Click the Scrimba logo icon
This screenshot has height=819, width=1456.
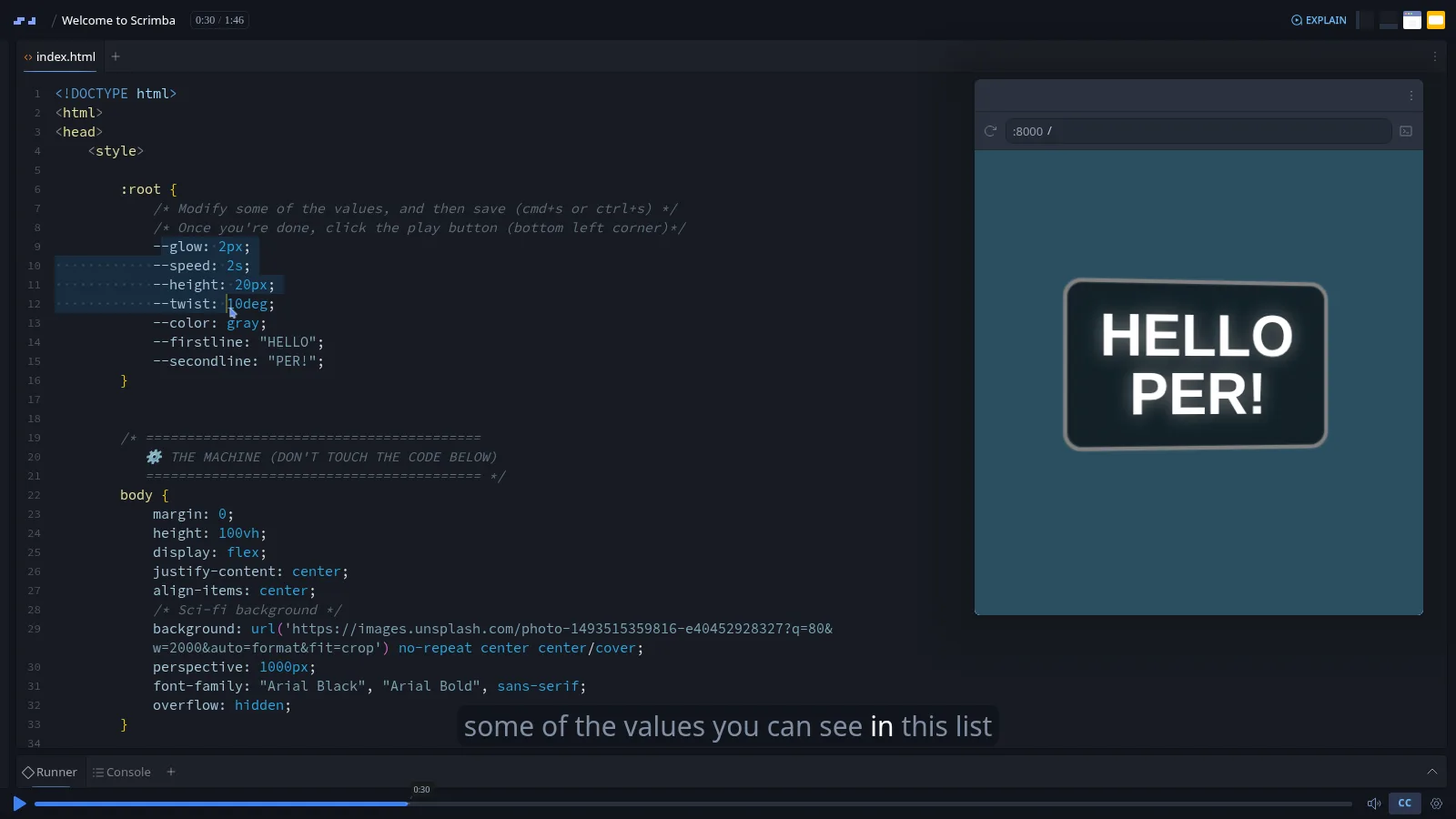pyautogui.click(x=25, y=20)
